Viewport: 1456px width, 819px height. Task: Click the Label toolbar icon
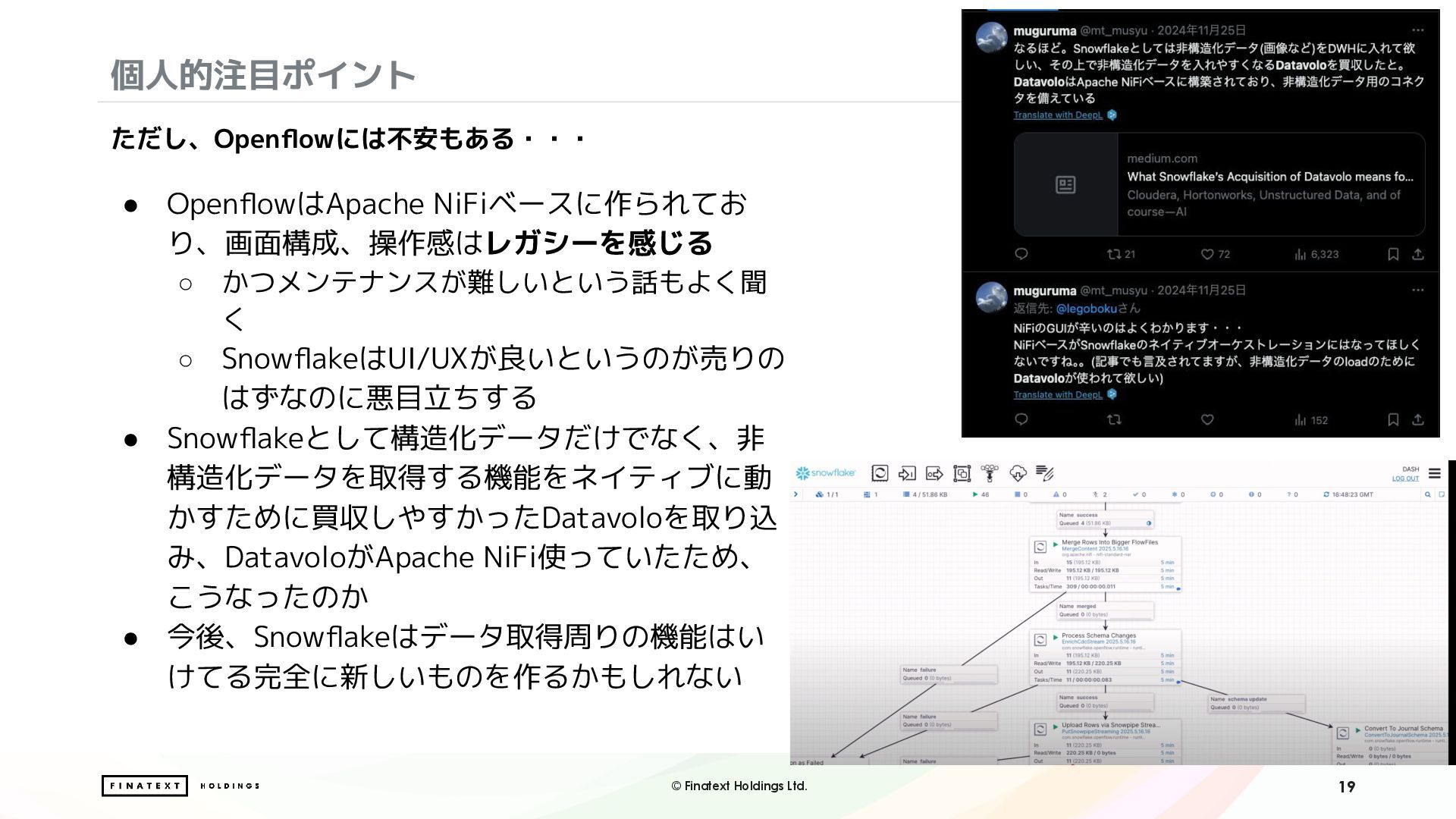[x=1045, y=473]
